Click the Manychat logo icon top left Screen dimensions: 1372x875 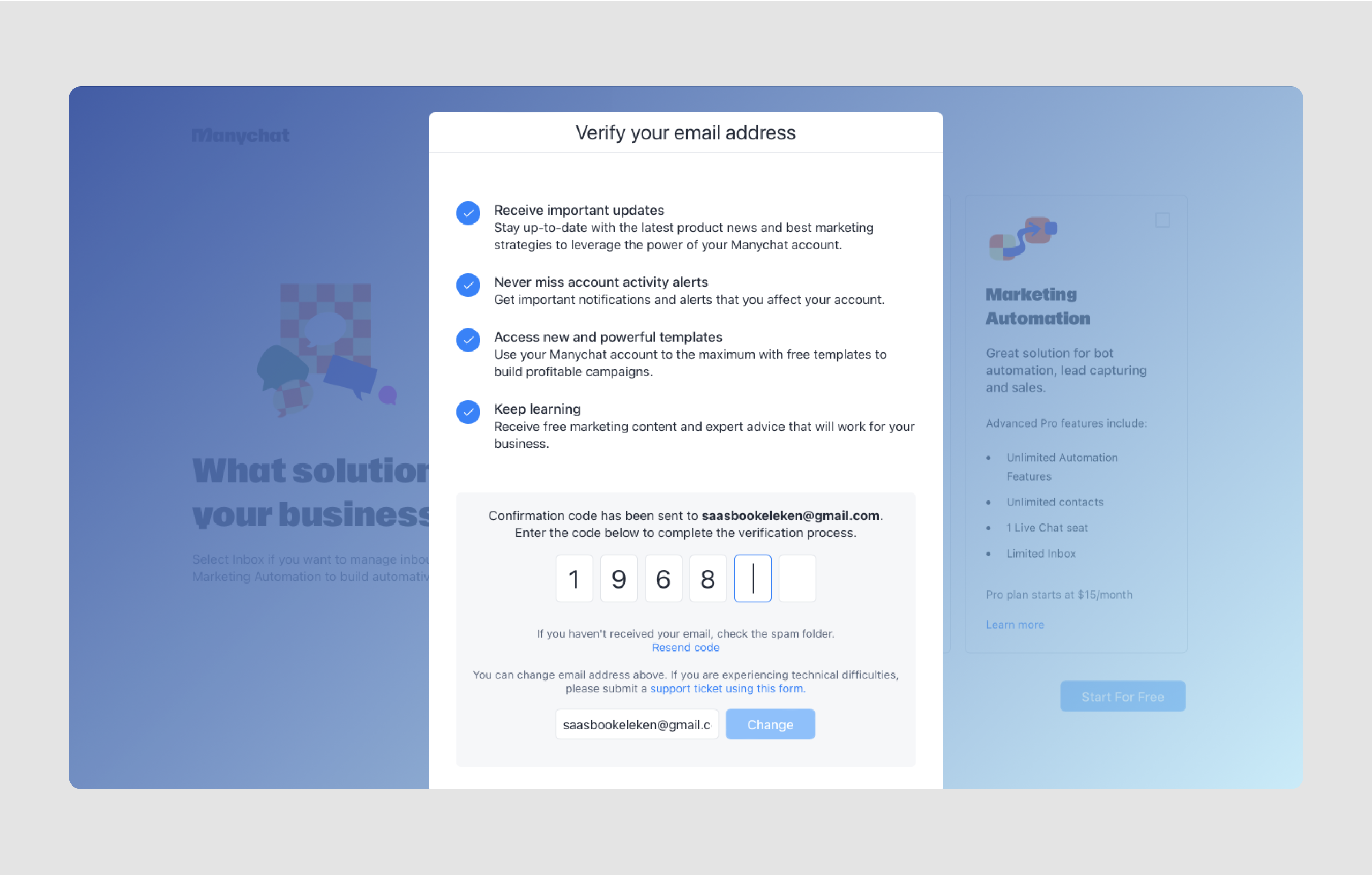click(241, 135)
